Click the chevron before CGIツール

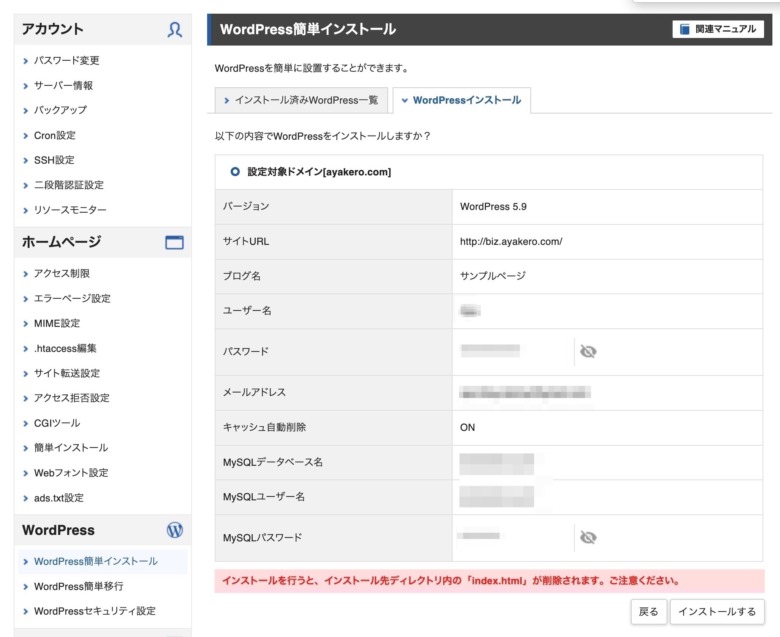pyautogui.click(x=25, y=424)
